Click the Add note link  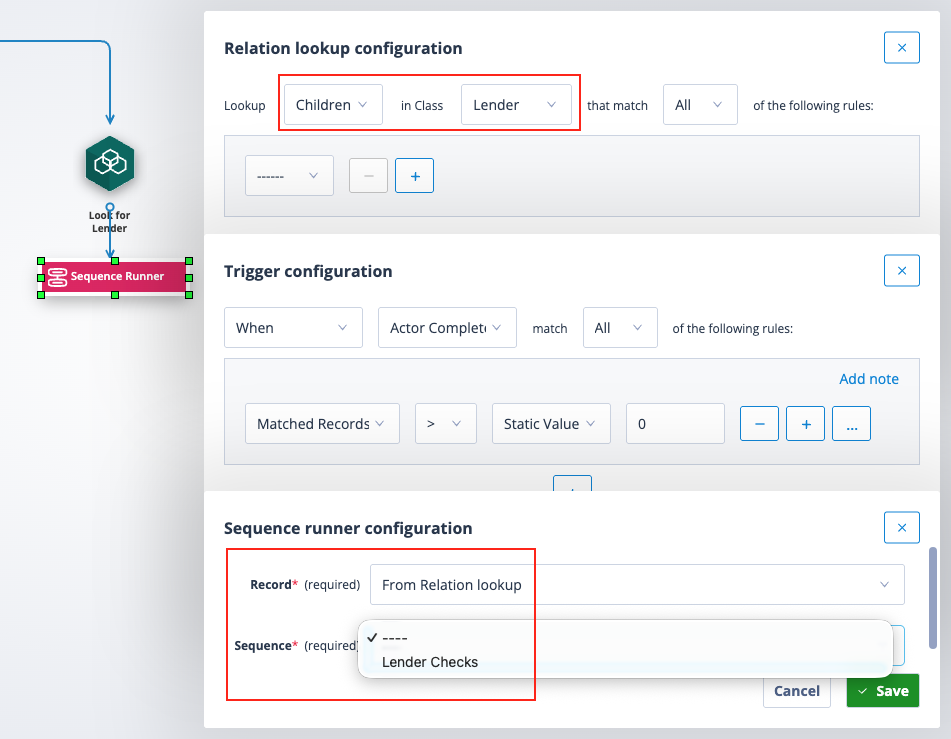pos(869,379)
